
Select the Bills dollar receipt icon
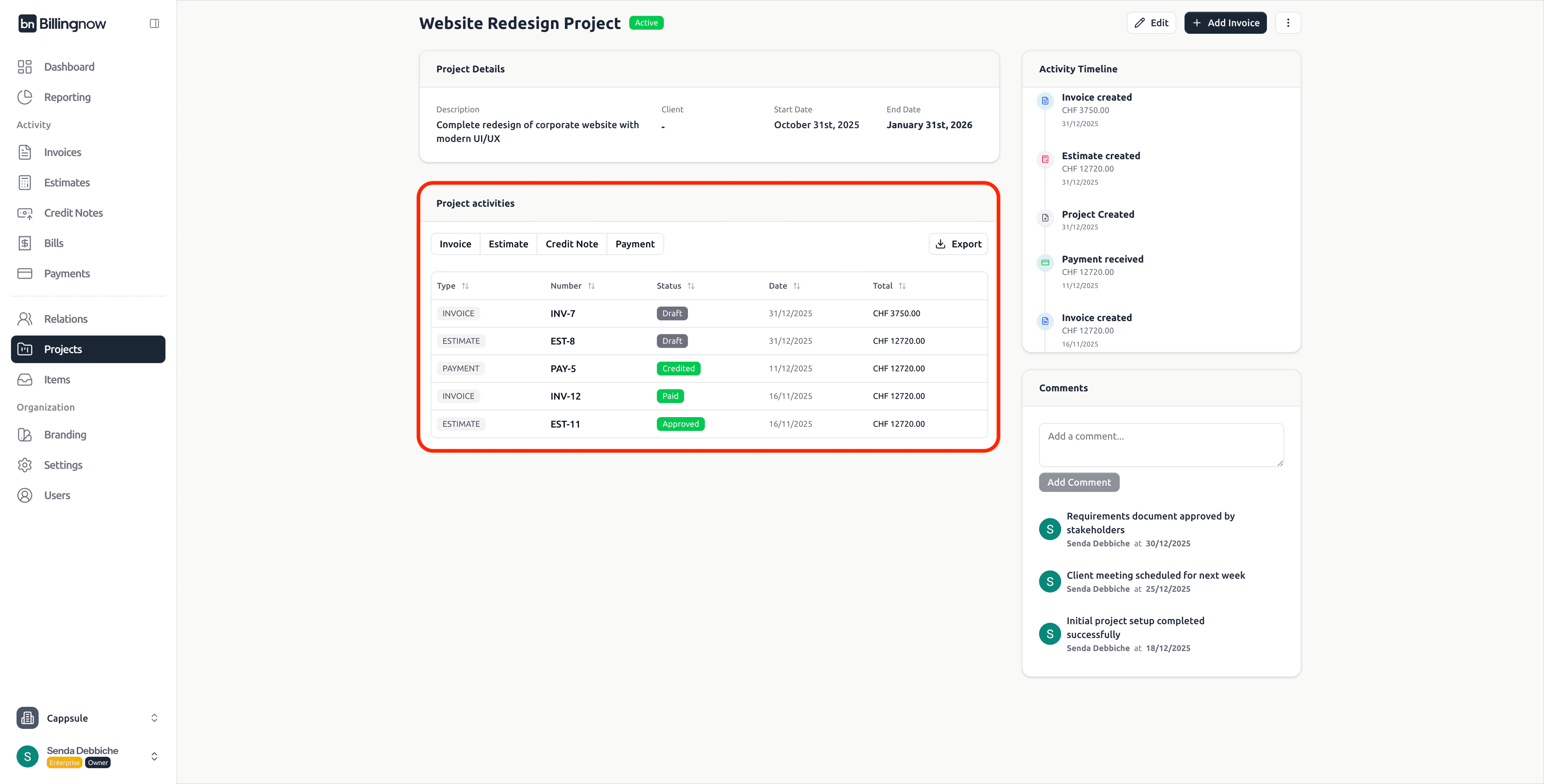tap(25, 243)
